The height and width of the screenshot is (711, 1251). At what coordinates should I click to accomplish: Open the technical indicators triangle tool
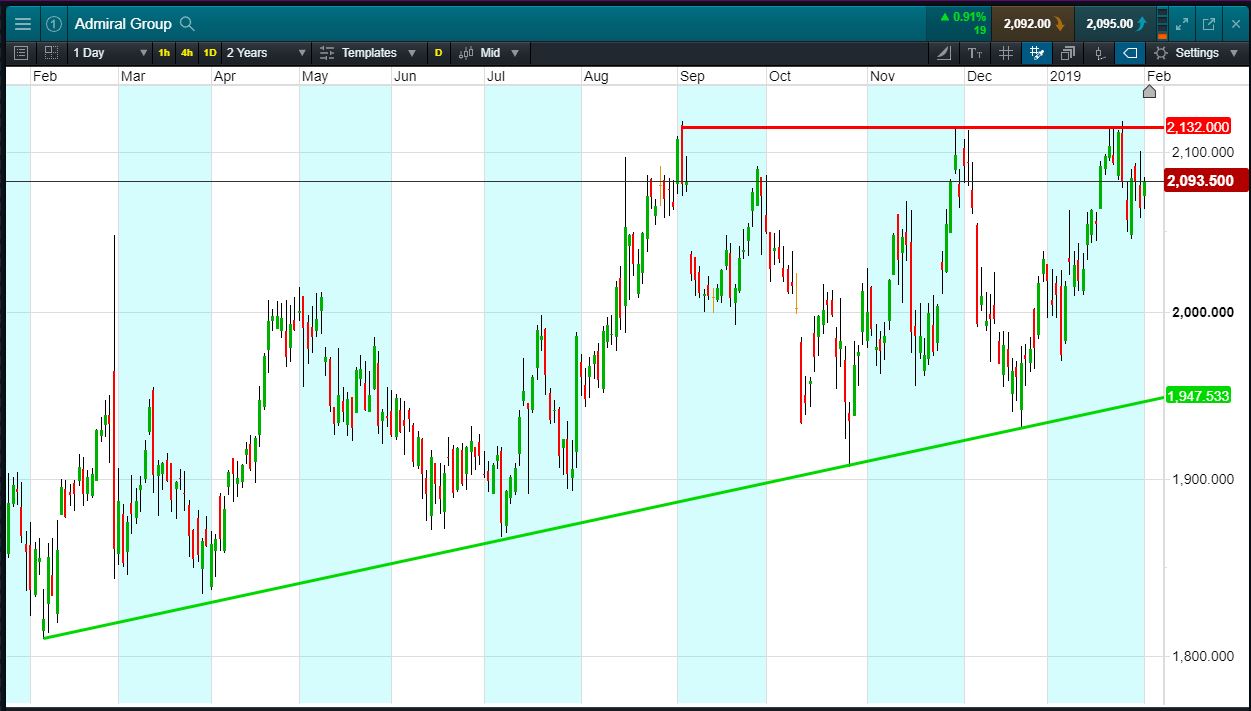[944, 53]
